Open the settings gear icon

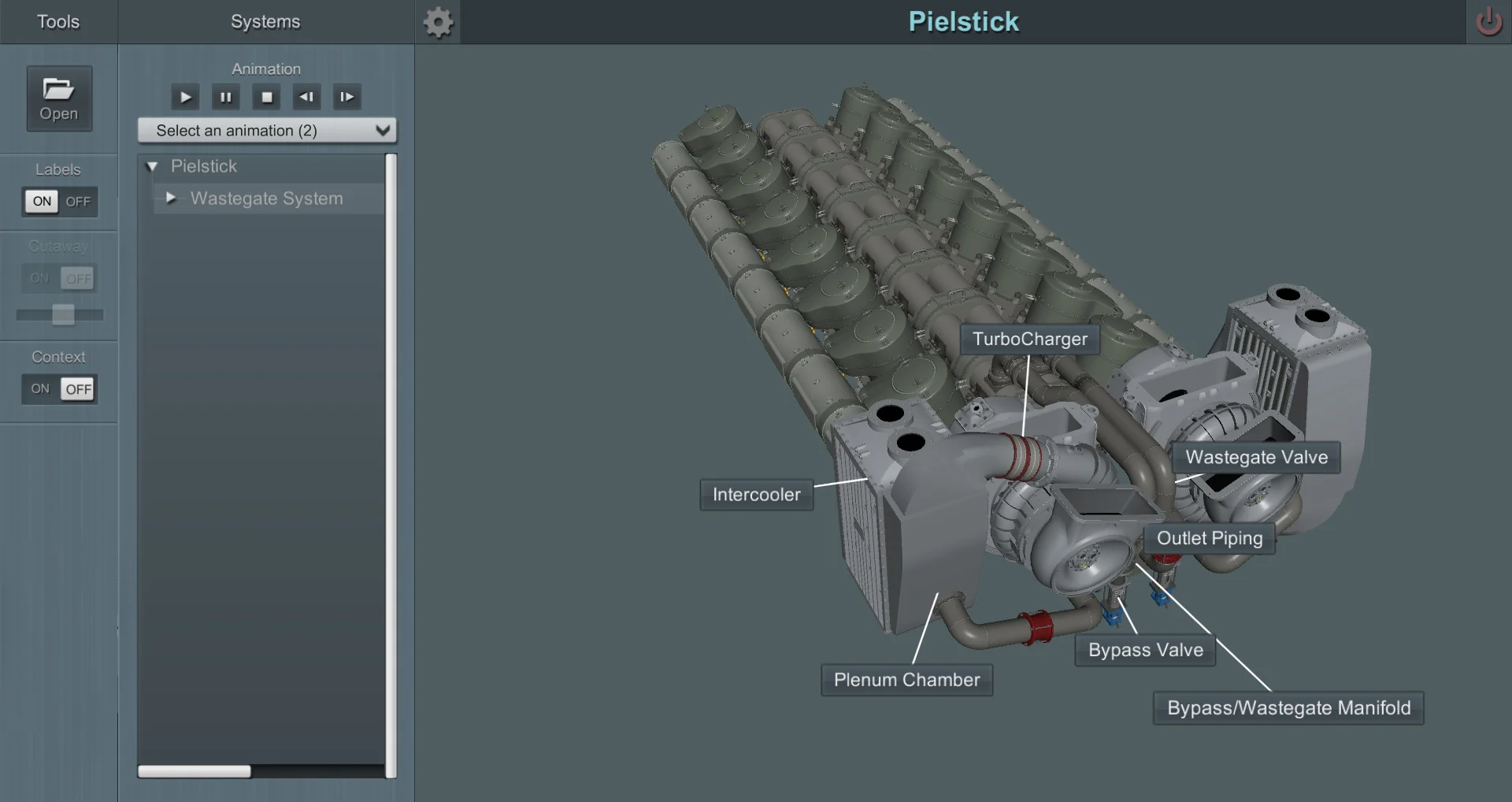click(x=438, y=22)
